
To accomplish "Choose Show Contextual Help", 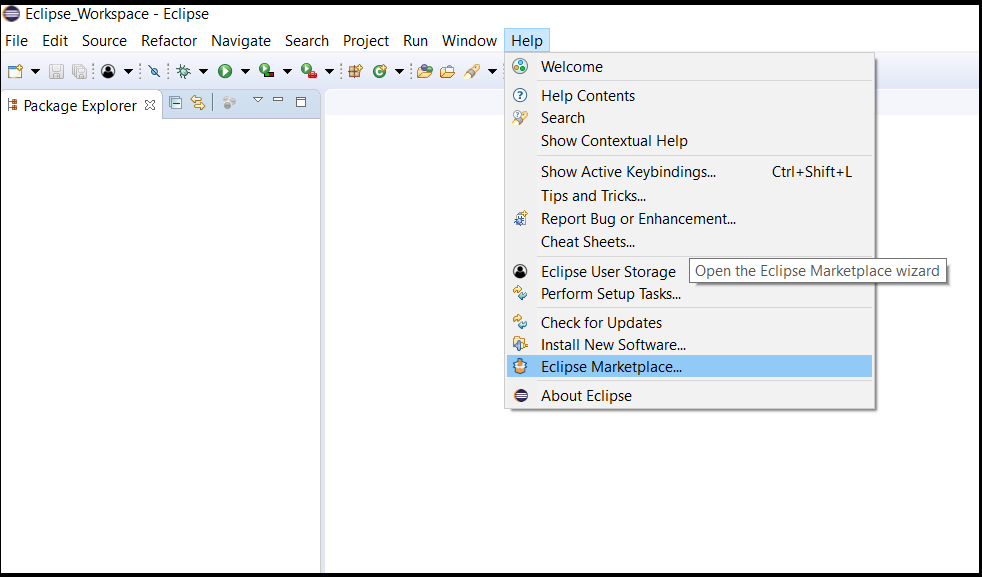I will pyautogui.click(x=689, y=141).
